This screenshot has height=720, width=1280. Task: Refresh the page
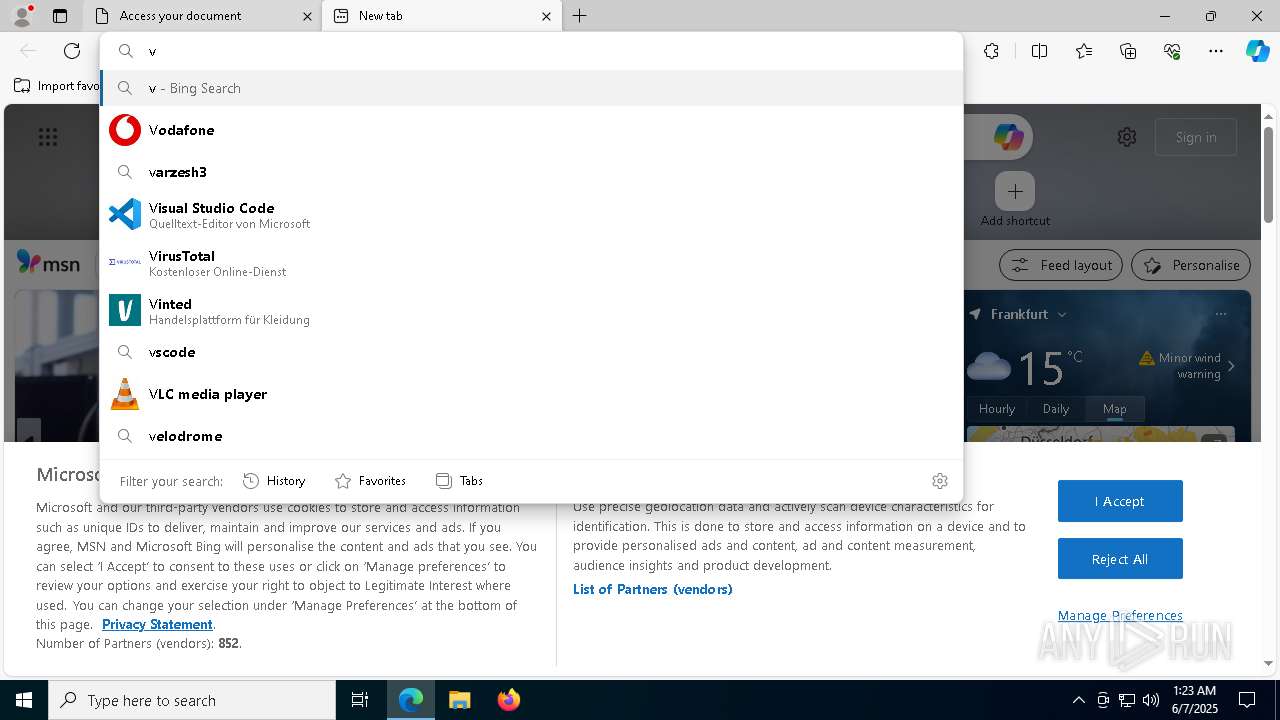pos(72,51)
